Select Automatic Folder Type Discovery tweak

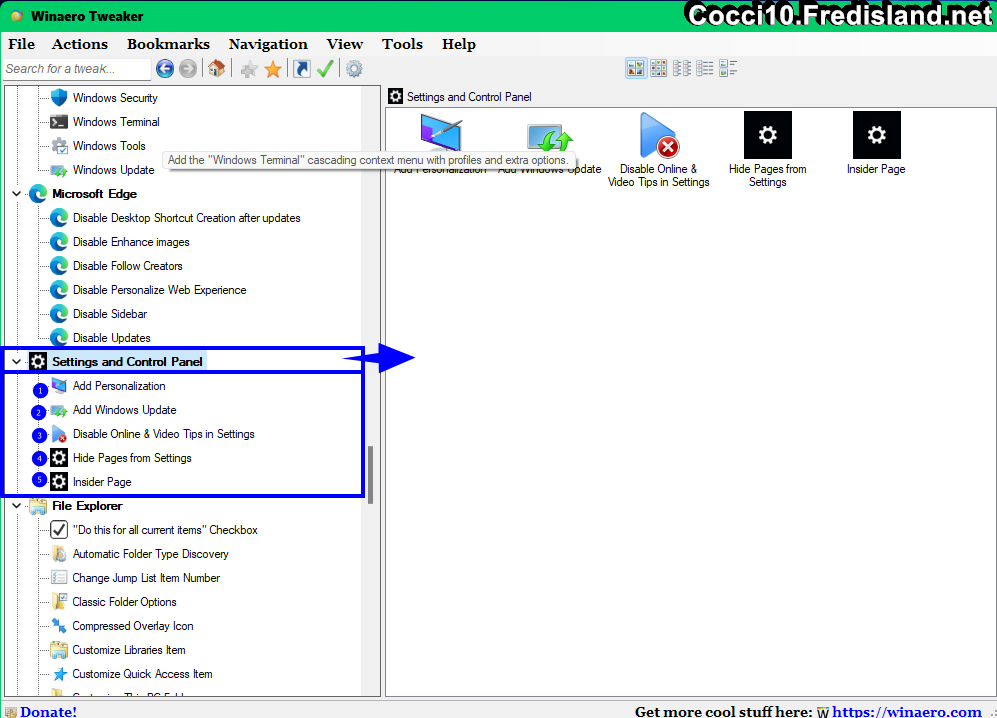pyautogui.click(x=150, y=555)
